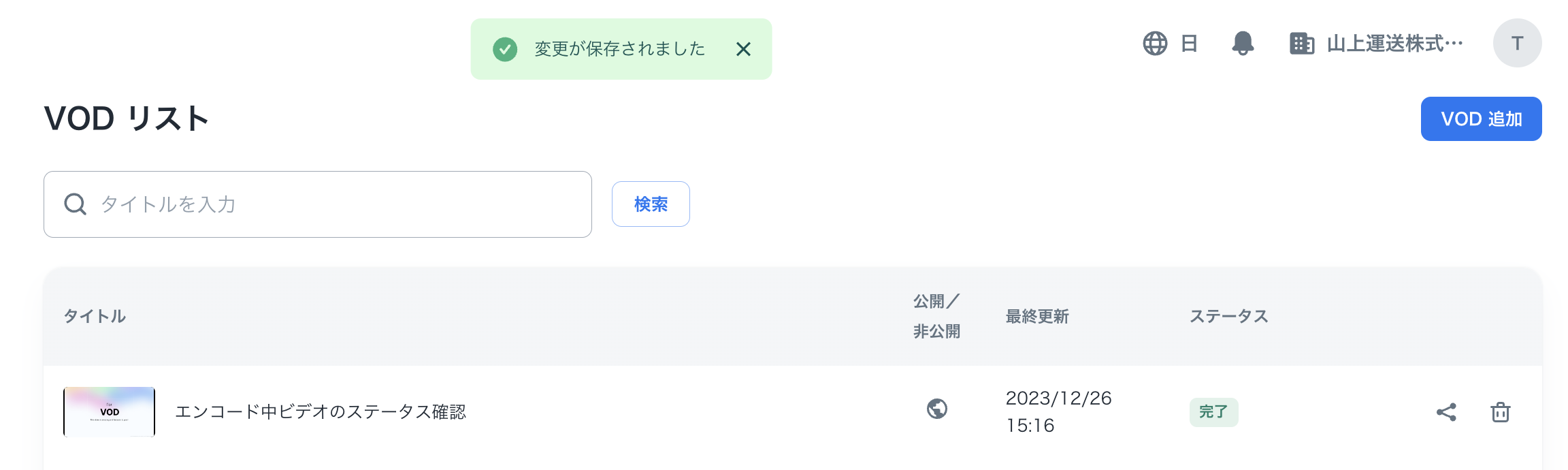
Task: Click the magnifier icon in the search field
Action: [75, 204]
